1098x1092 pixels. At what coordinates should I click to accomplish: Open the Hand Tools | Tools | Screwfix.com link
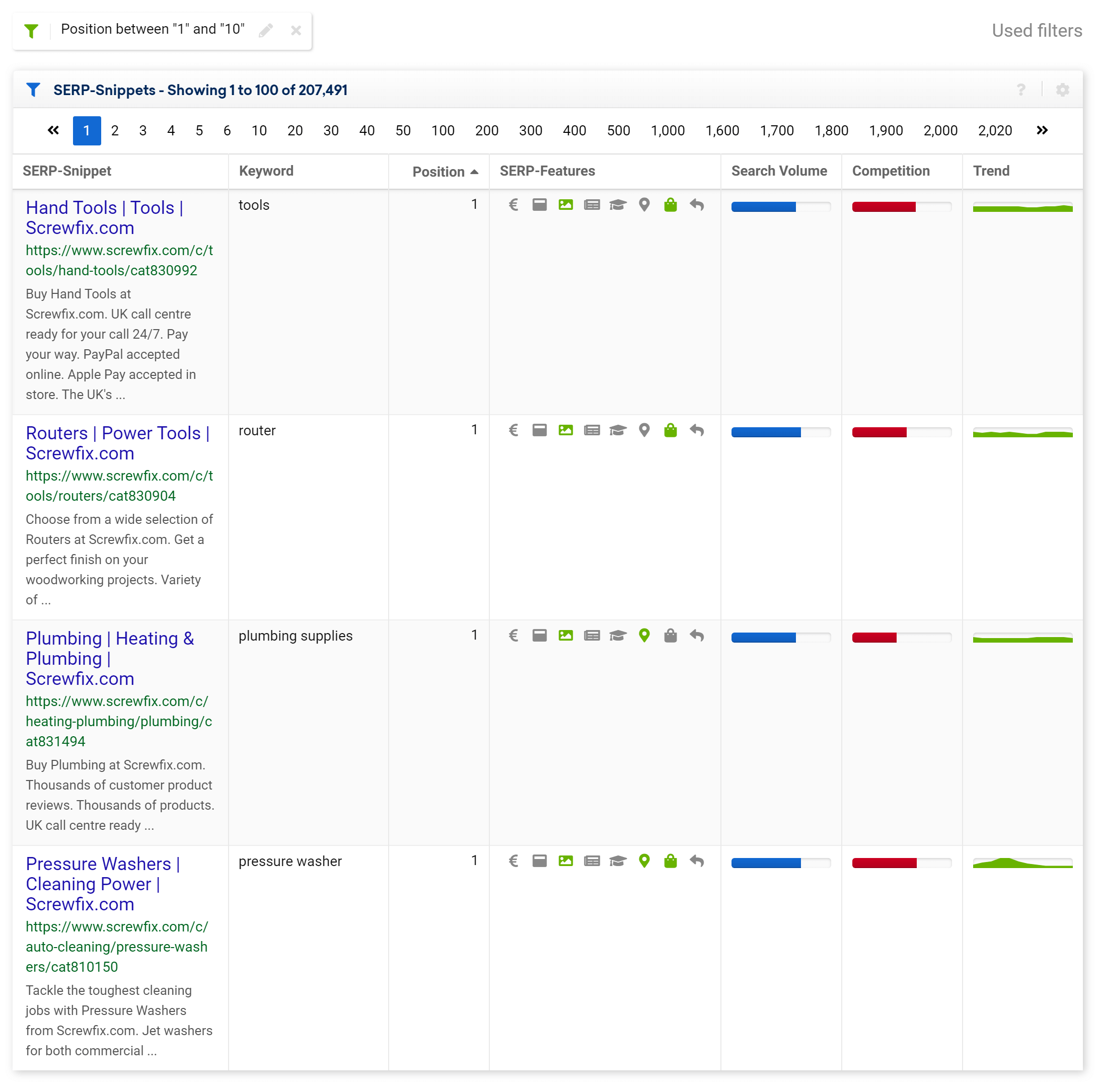point(105,217)
